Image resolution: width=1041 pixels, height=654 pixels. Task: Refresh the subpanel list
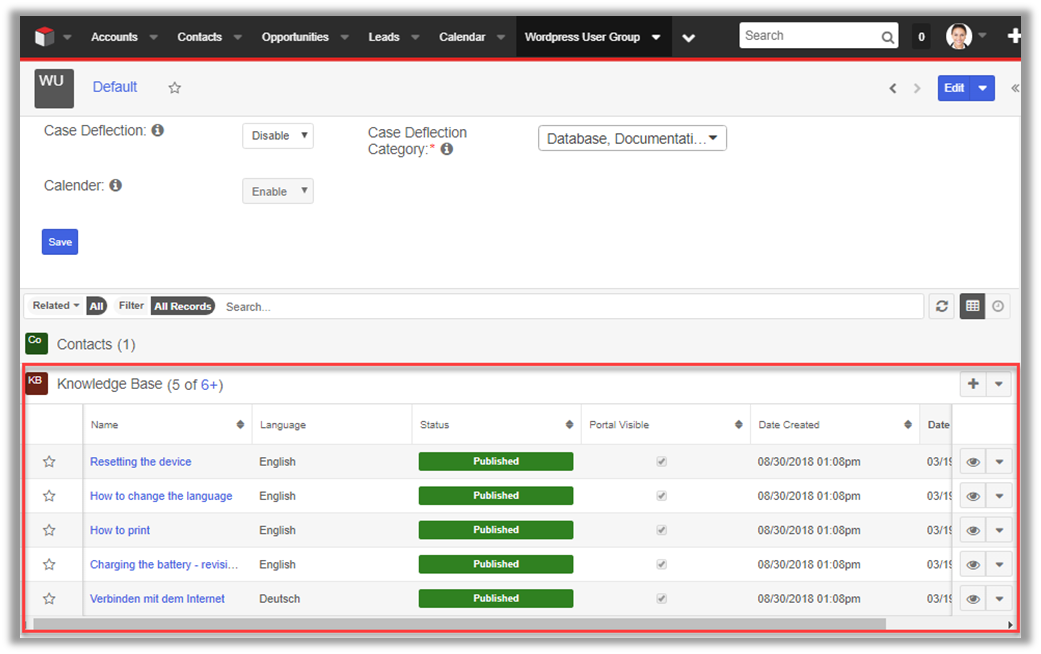941,307
